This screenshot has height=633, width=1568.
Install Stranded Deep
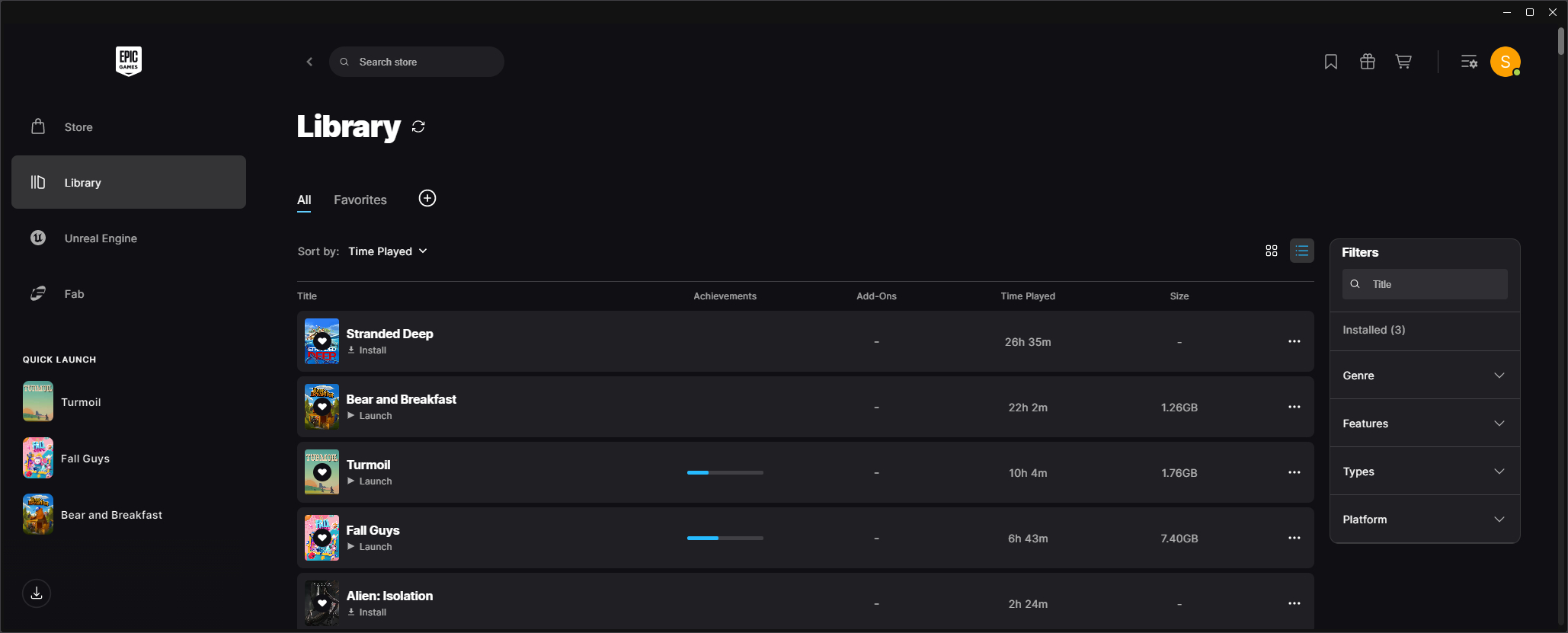pyautogui.click(x=367, y=350)
